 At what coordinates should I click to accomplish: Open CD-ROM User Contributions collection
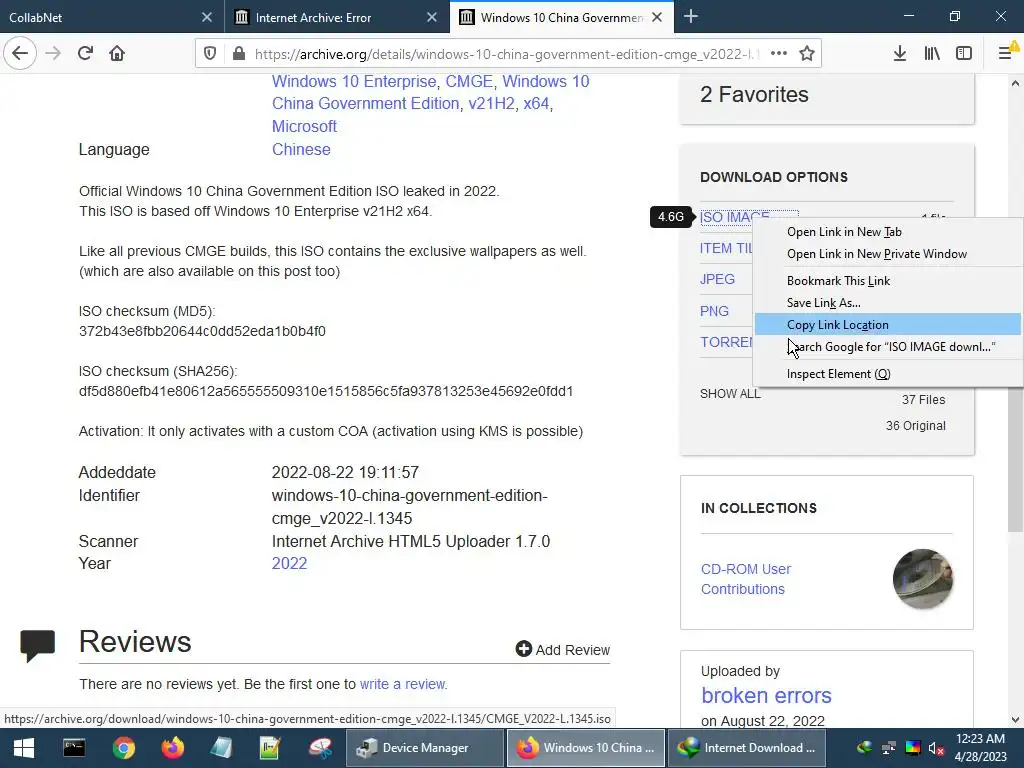746,579
